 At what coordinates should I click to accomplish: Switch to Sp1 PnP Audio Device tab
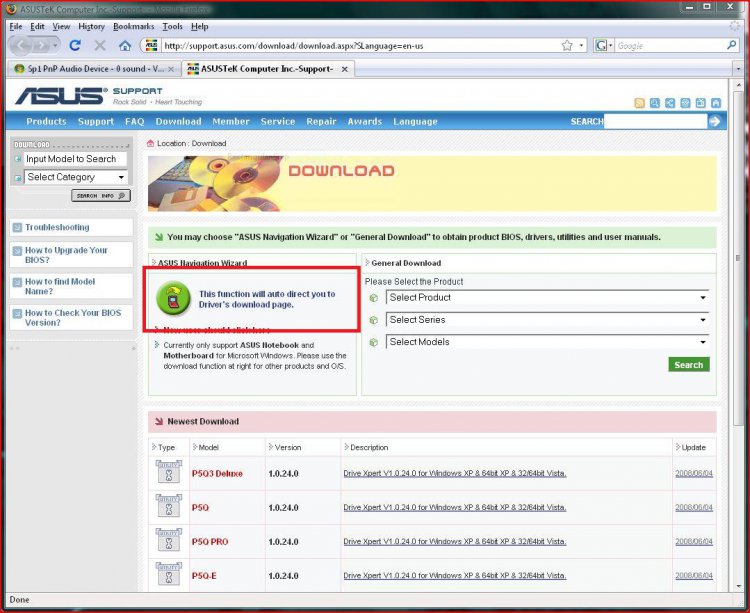pyautogui.click(x=94, y=69)
